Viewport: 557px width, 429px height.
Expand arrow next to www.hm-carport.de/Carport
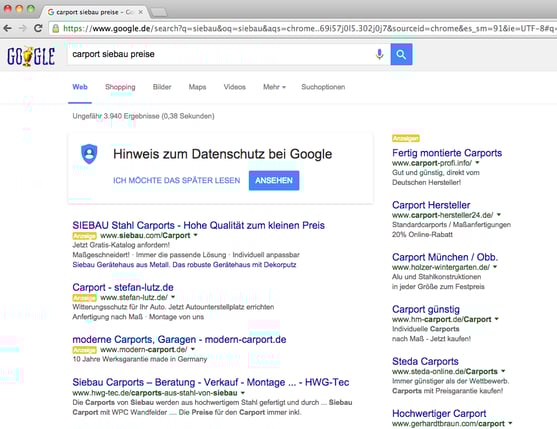497,319
